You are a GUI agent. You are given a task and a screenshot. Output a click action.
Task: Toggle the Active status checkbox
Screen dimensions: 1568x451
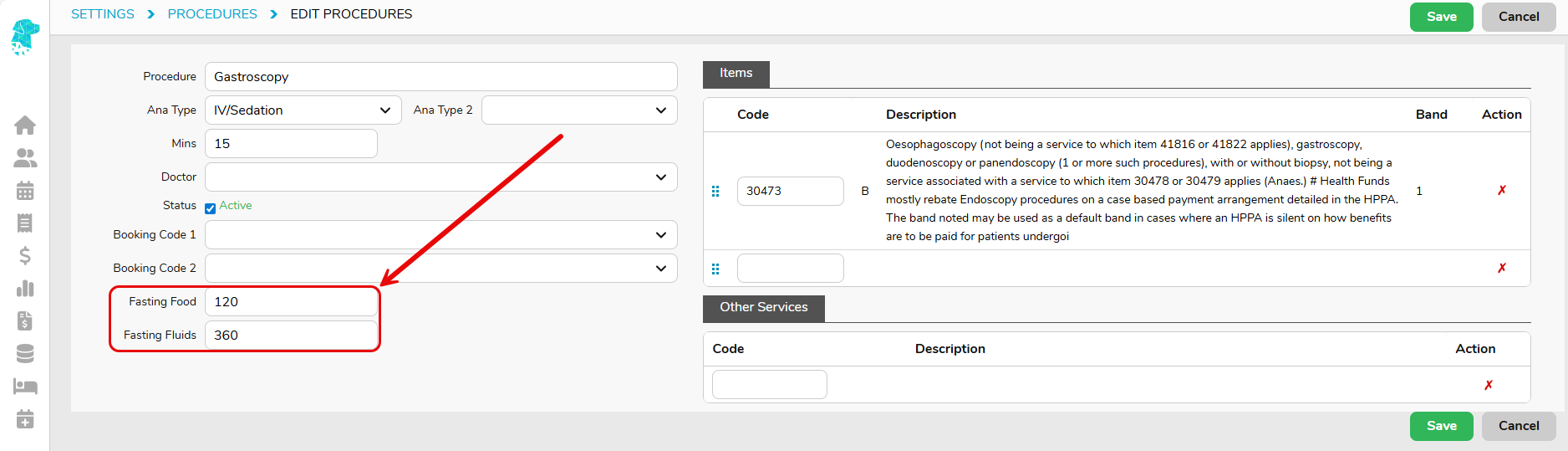[211, 208]
